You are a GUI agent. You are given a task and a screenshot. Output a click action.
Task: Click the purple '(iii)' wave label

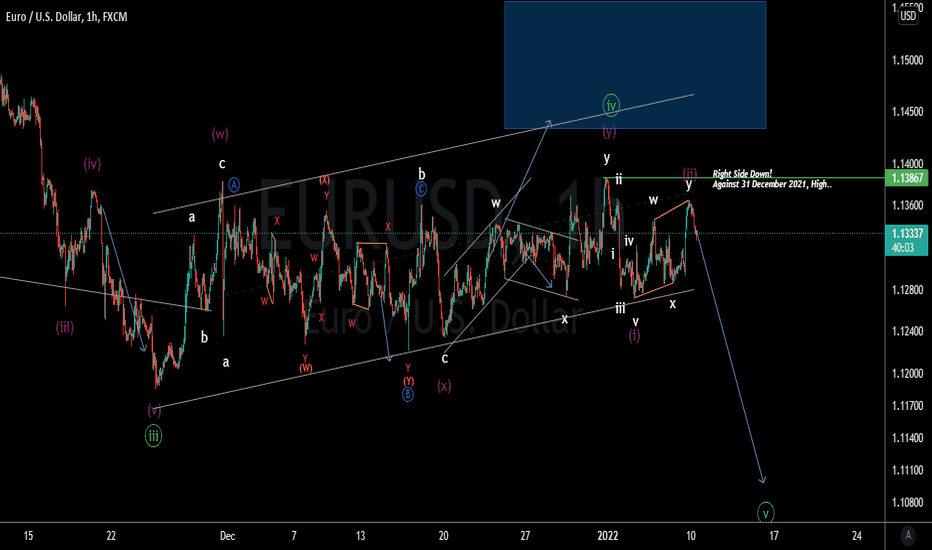point(65,327)
